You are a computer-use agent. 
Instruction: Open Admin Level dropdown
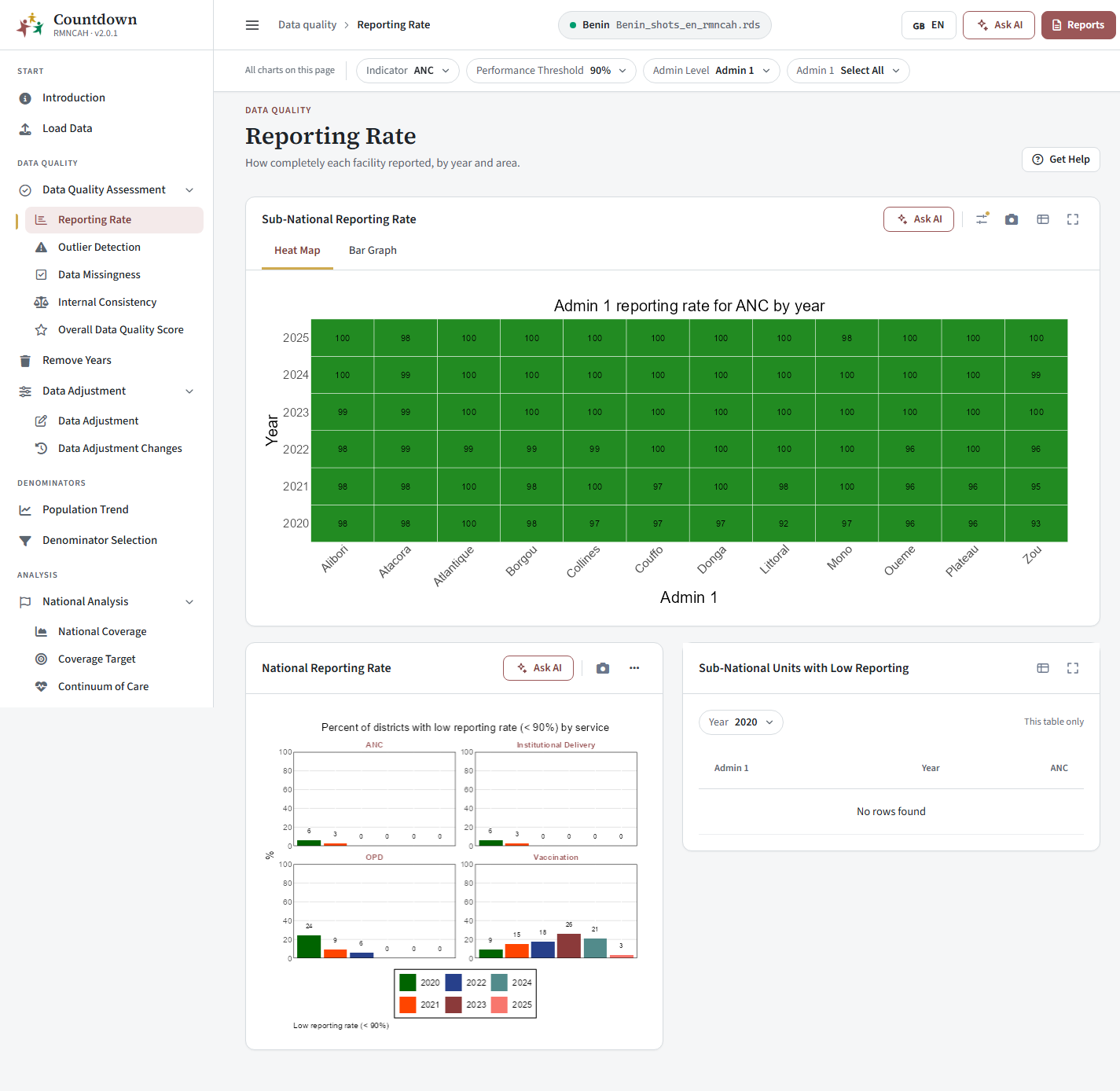711,71
